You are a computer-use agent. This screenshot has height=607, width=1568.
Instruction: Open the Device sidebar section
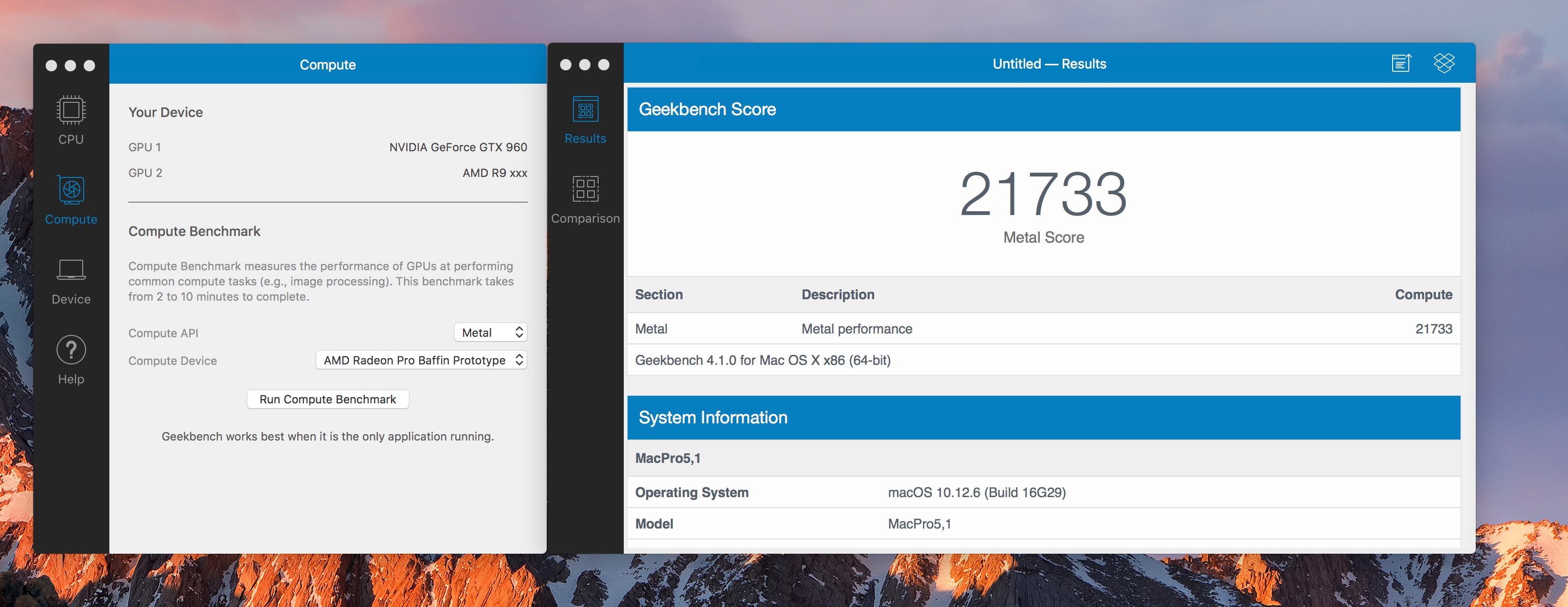(x=71, y=280)
